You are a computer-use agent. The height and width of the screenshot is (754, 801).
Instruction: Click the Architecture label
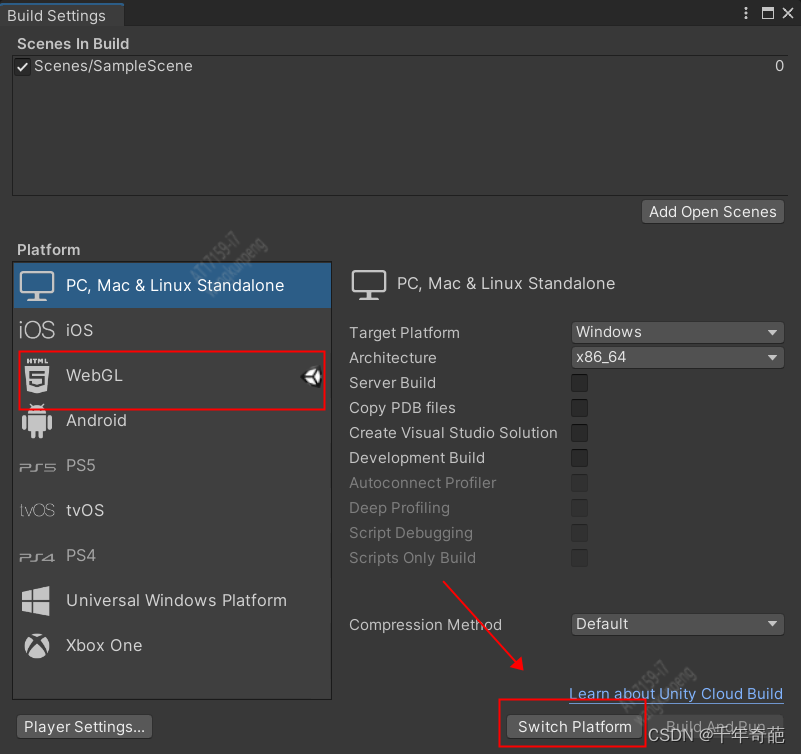point(393,358)
